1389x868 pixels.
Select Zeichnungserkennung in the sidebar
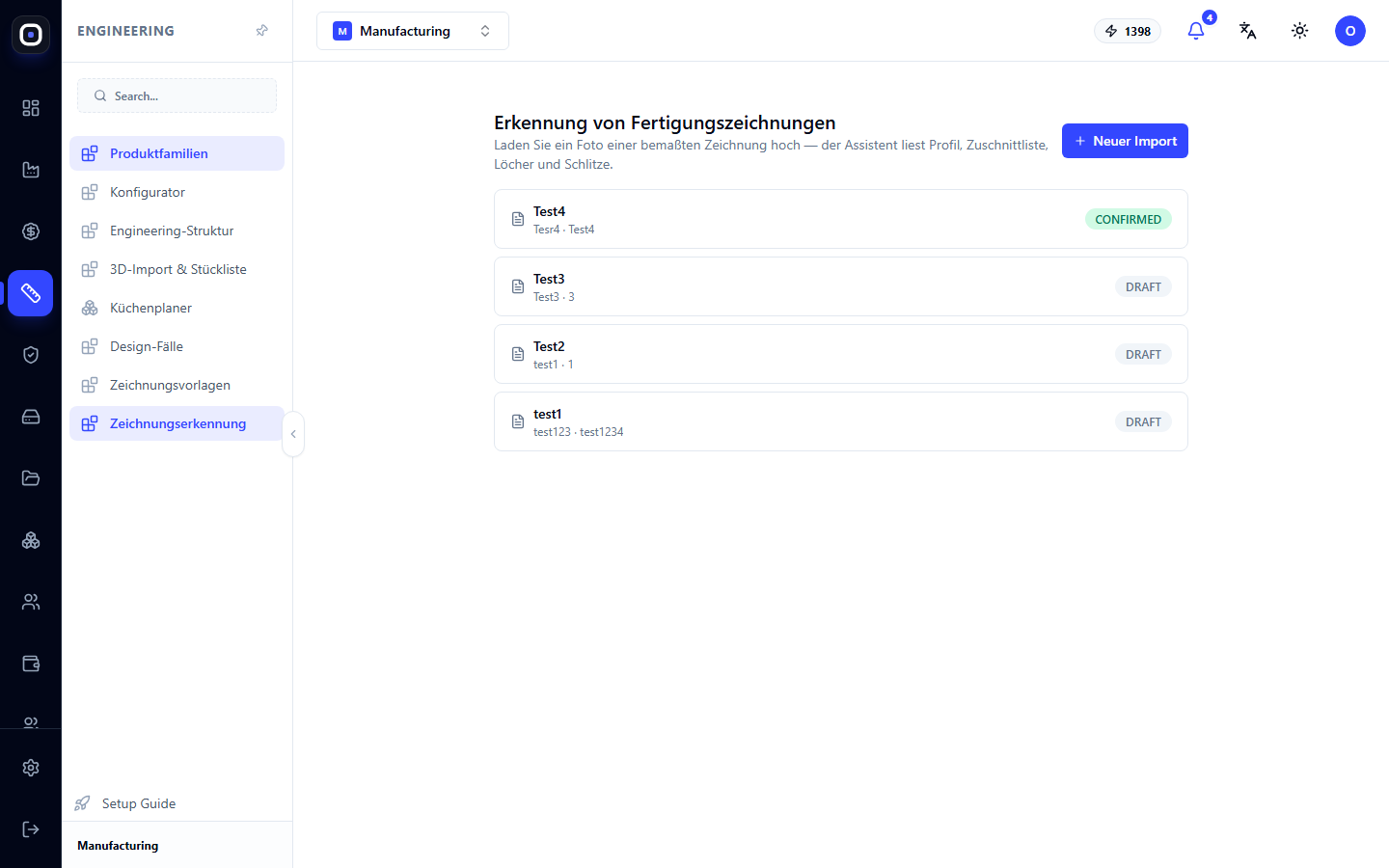click(177, 423)
